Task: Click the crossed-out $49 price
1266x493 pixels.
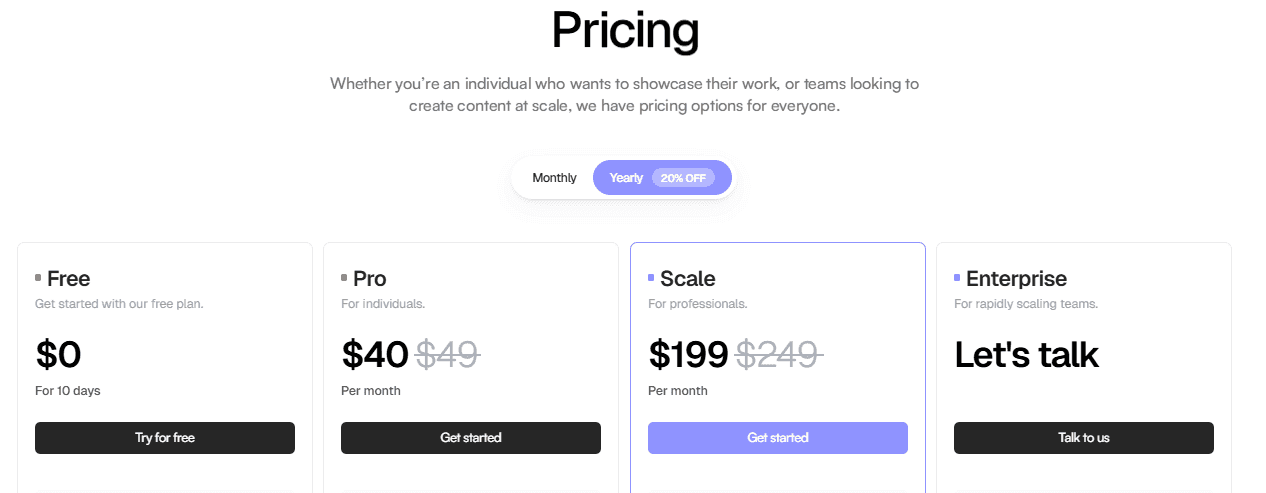Action: click(x=447, y=355)
